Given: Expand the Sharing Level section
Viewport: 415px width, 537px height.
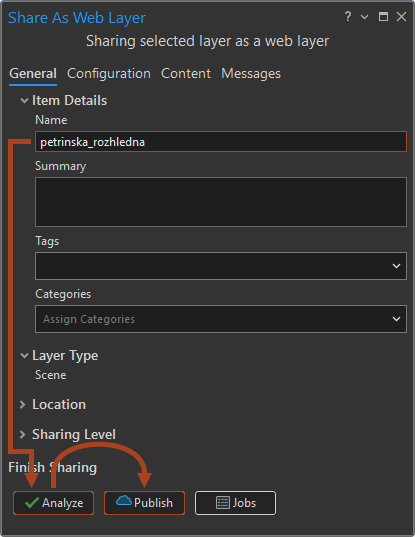Looking at the screenshot, I should point(23,435).
